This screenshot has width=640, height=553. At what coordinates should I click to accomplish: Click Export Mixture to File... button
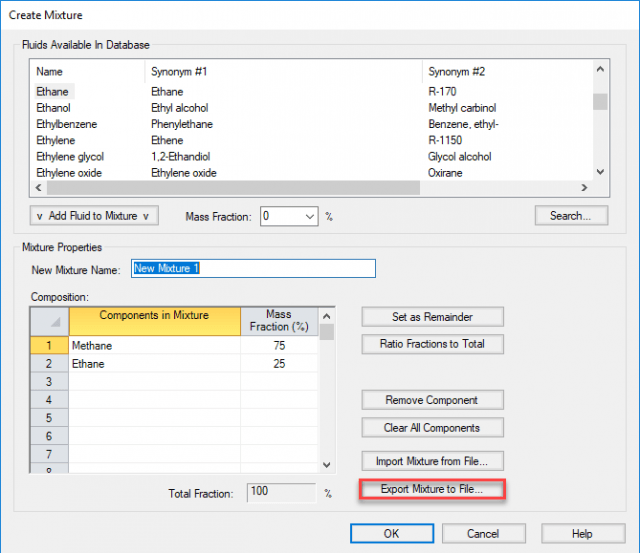click(432, 489)
